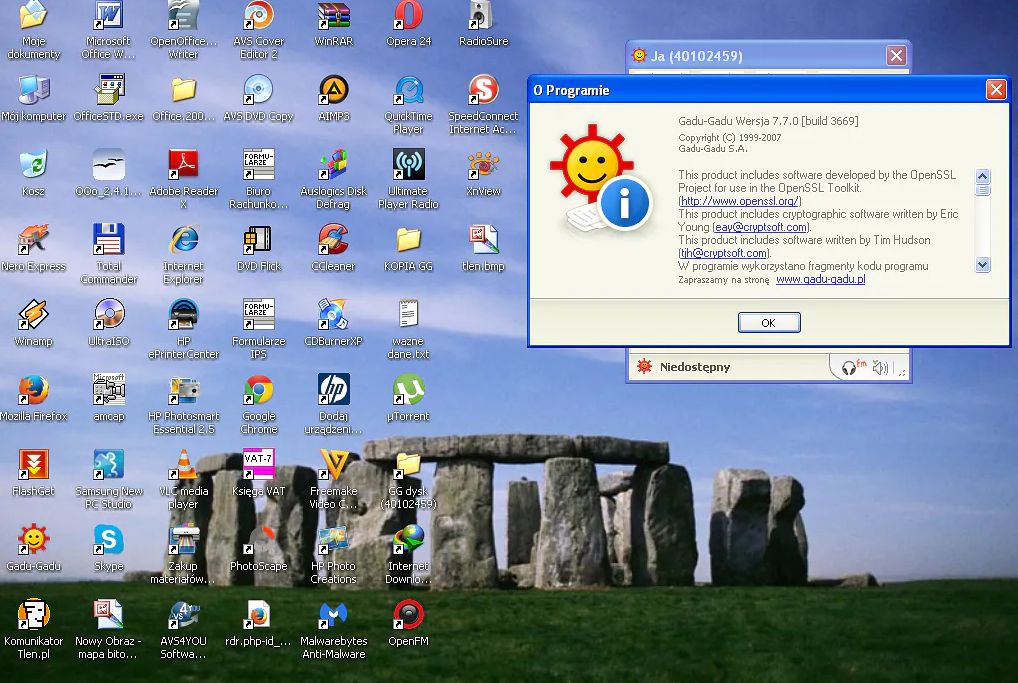
Task: Select the Freemake Video Converter icon
Action: point(334,479)
